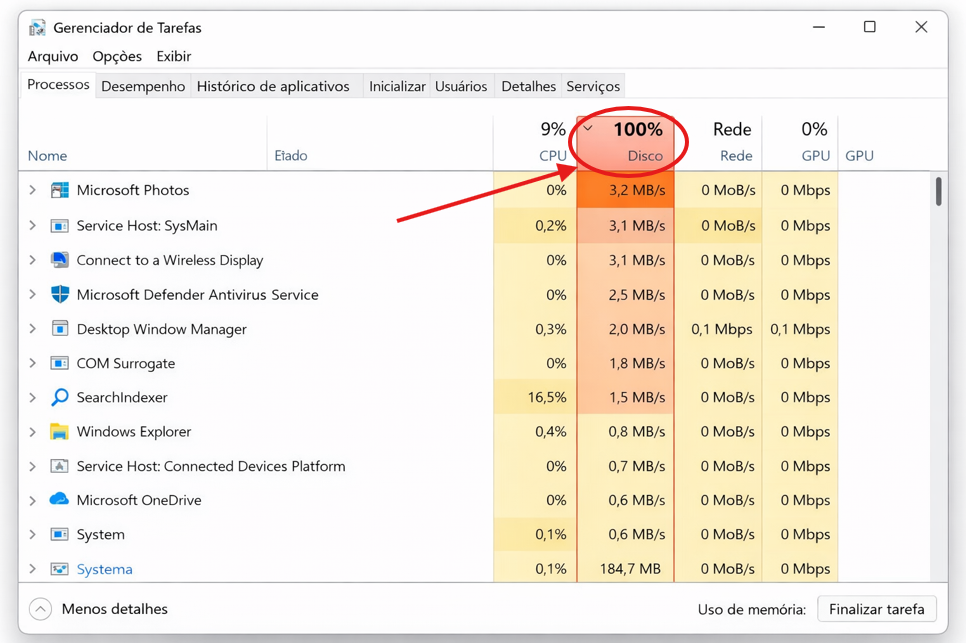Click the Menos detalhes circular arrow icon
The height and width of the screenshot is (643, 966).
(x=40, y=609)
